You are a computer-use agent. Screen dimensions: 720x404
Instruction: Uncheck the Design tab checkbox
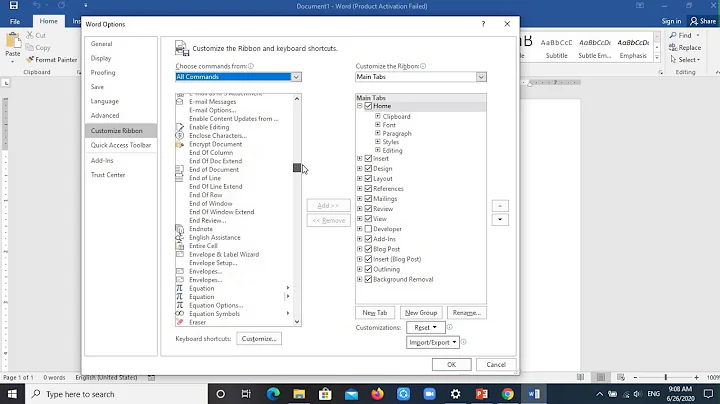pyautogui.click(x=368, y=168)
